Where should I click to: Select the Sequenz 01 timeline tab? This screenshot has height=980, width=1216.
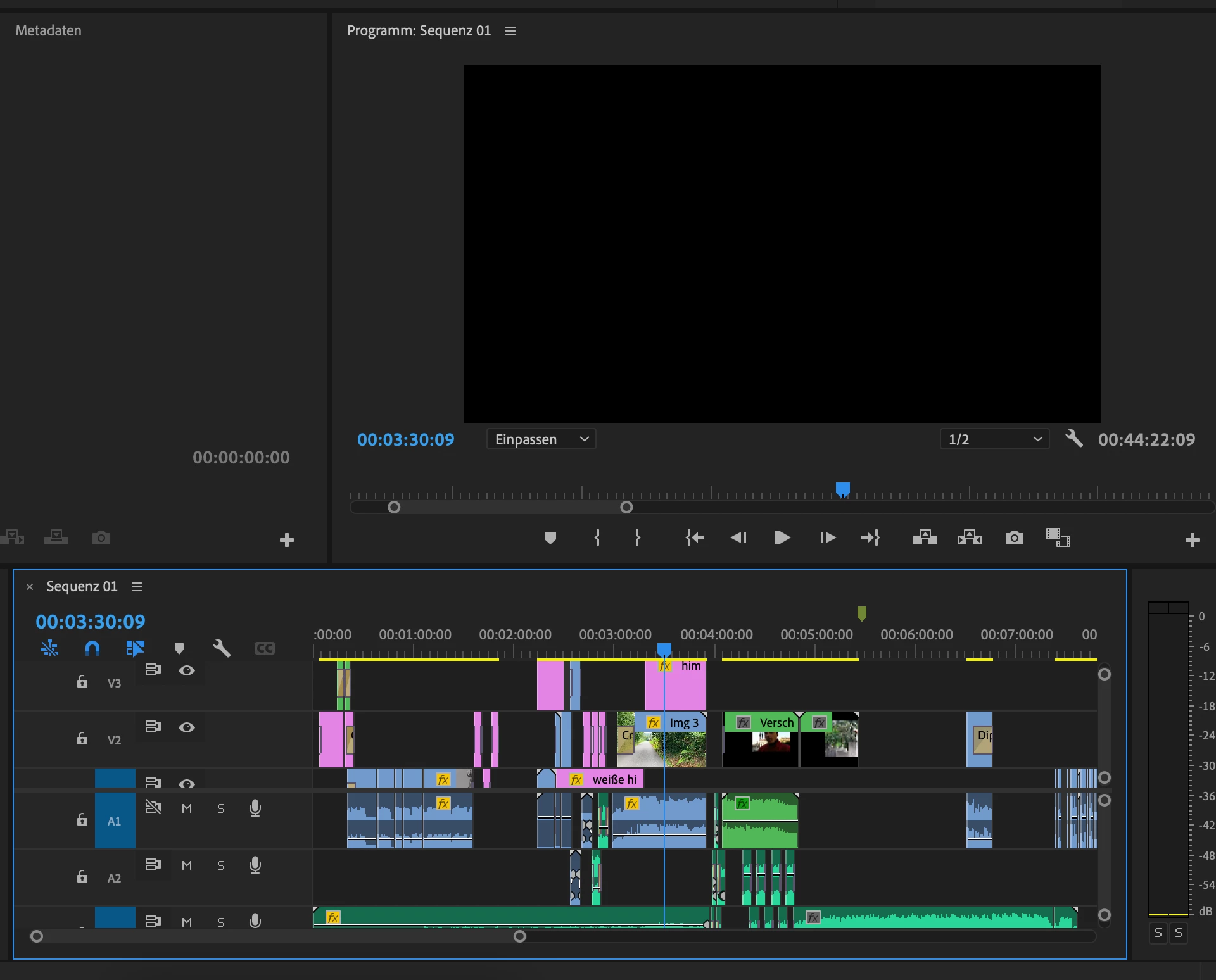[x=82, y=587]
